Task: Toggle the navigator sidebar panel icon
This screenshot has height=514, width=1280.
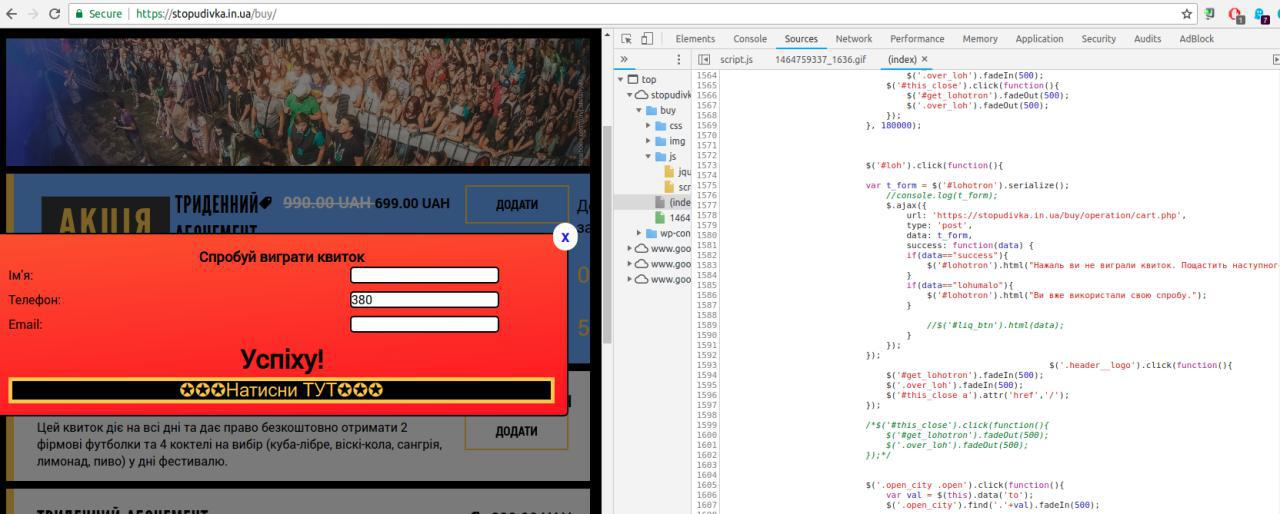Action: click(x=704, y=59)
